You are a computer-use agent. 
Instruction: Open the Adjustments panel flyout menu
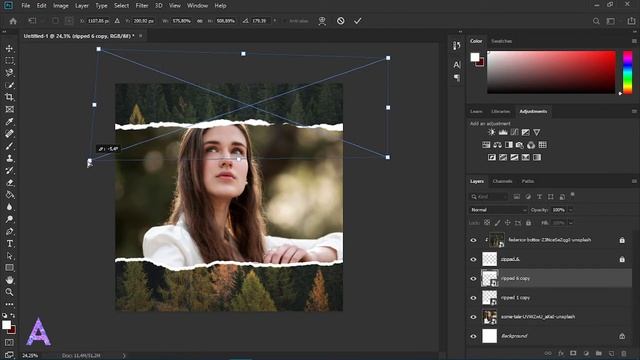[634, 111]
